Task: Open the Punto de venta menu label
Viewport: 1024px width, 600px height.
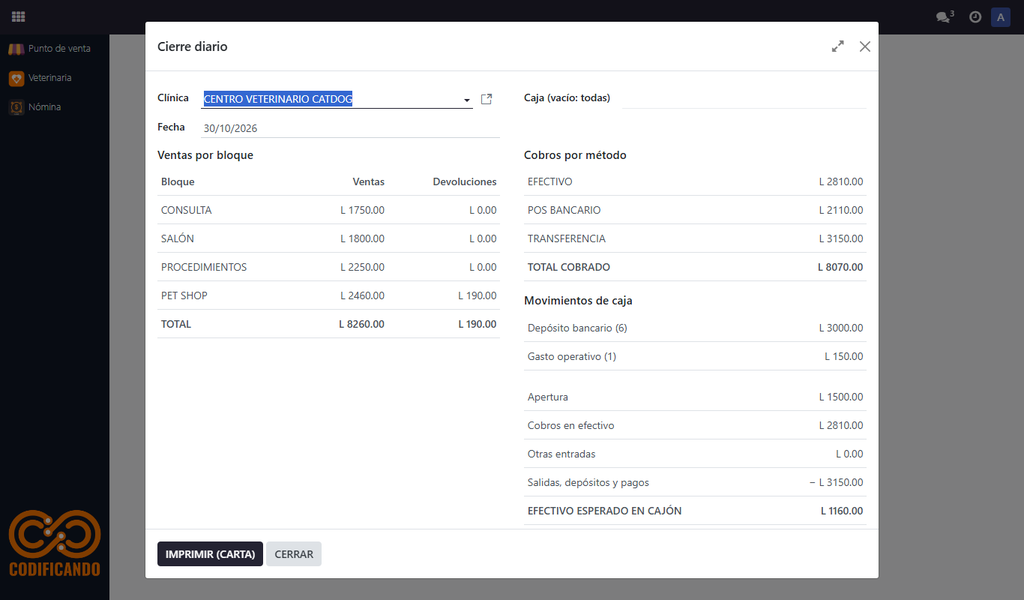Action: [59, 48]
